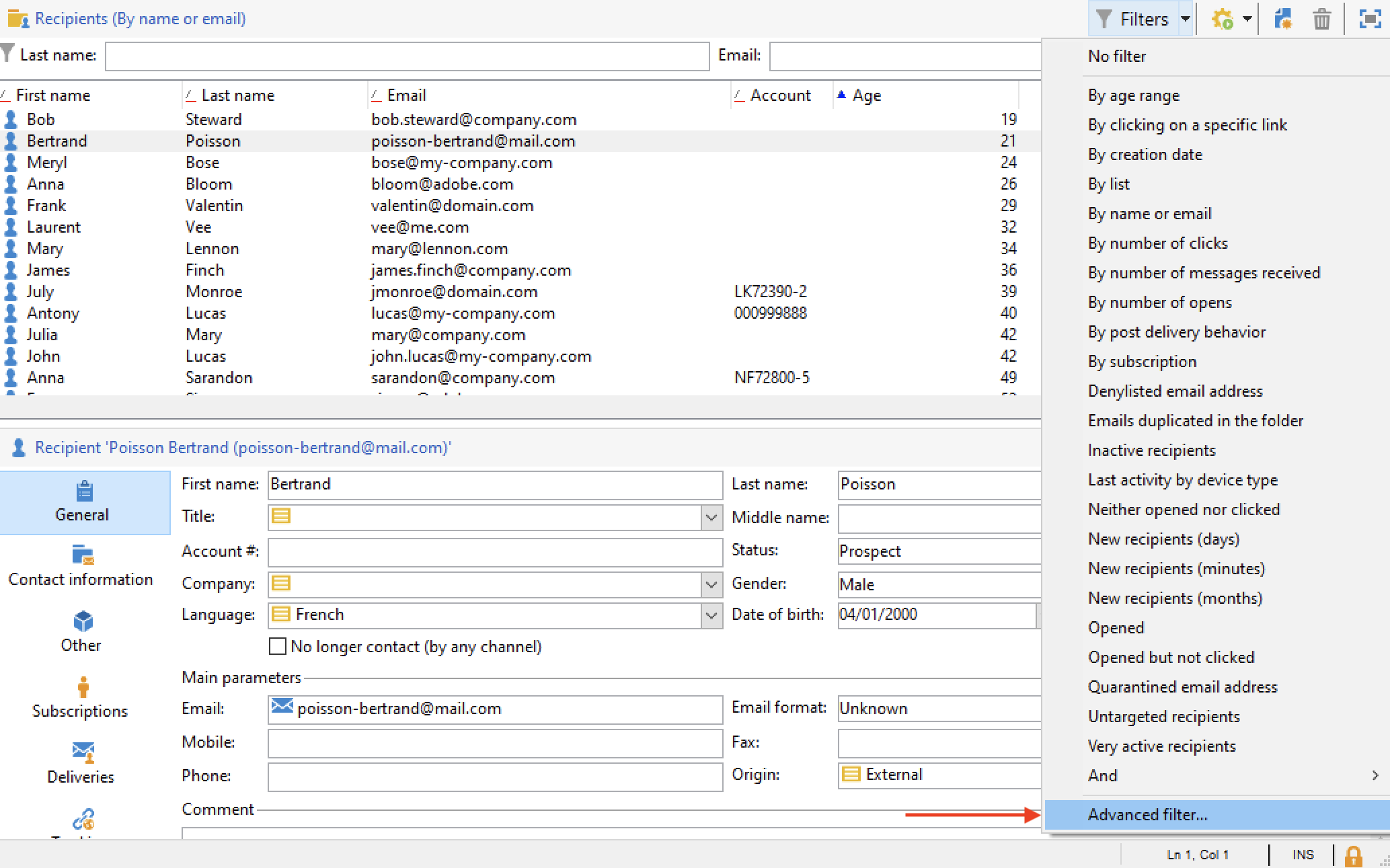Click the lock icon in status bar
Screen dimensions: 1390x868
coord(1353,855)
